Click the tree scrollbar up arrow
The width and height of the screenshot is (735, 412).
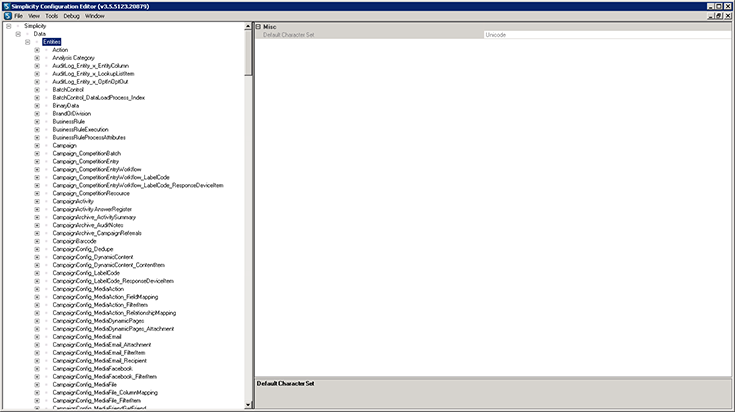248,27
